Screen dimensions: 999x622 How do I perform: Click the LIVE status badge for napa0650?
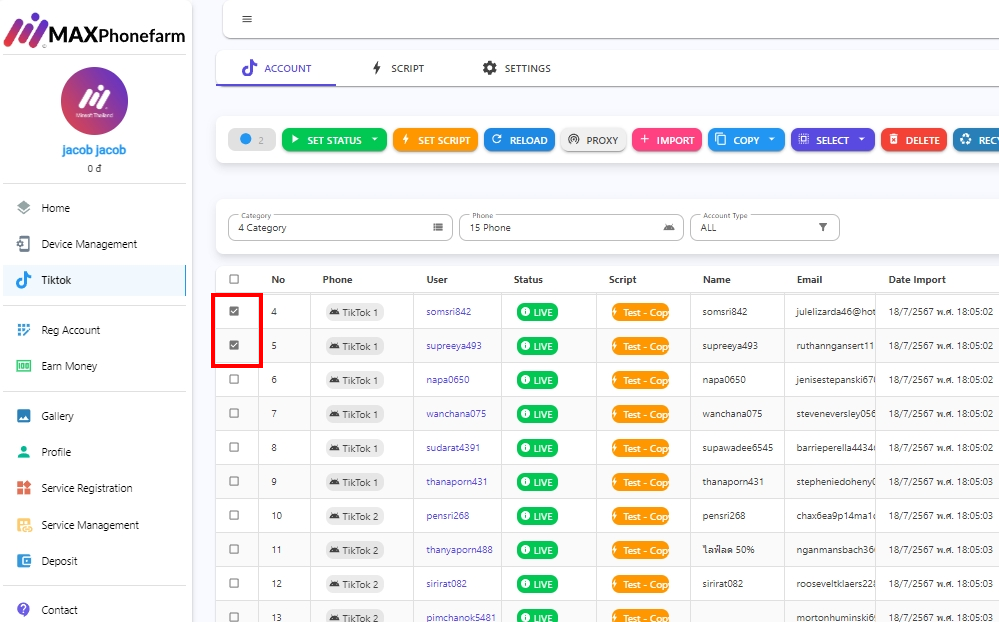tap(537, 380)
